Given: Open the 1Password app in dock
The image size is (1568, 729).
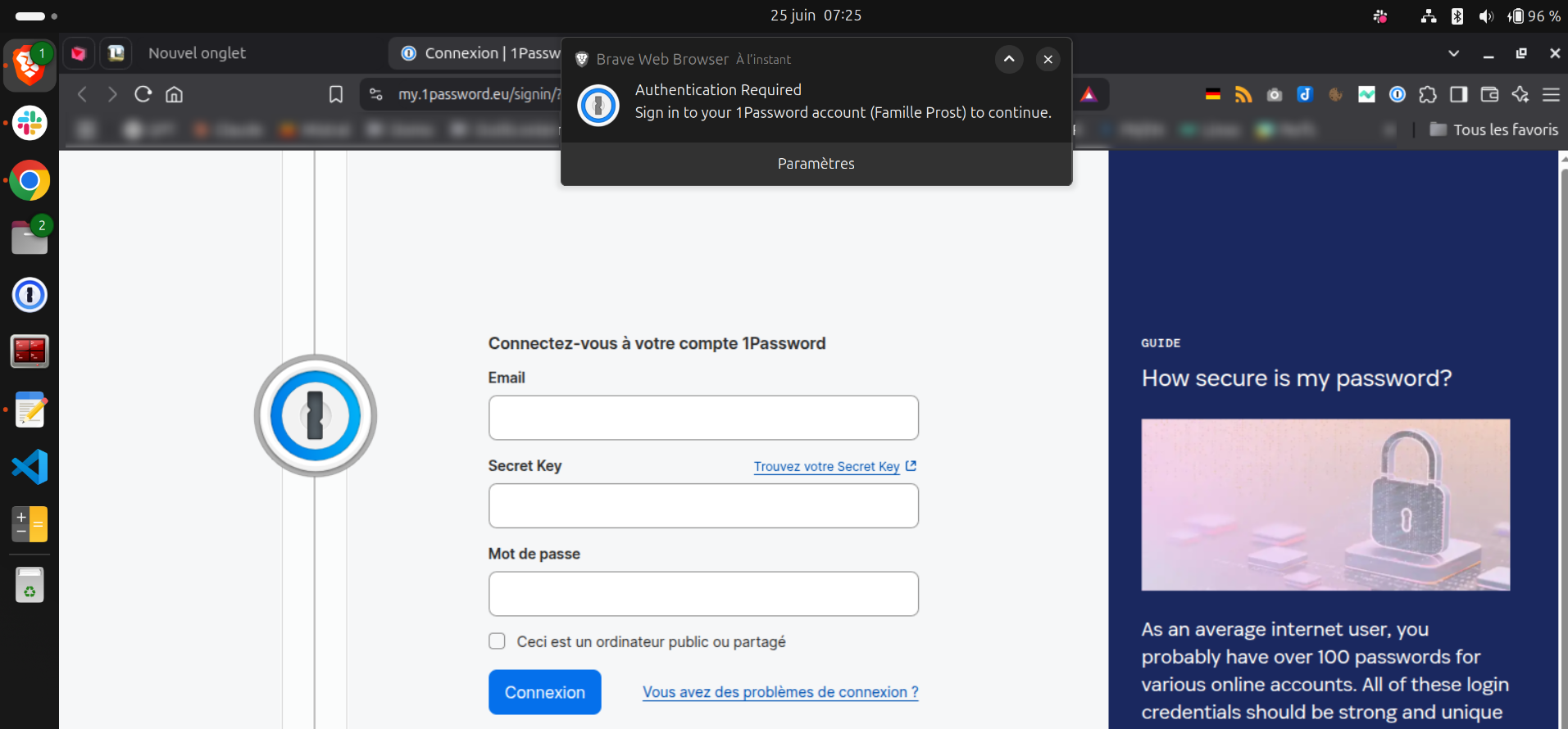Looking at the screenshot, I should coord(30,295).
